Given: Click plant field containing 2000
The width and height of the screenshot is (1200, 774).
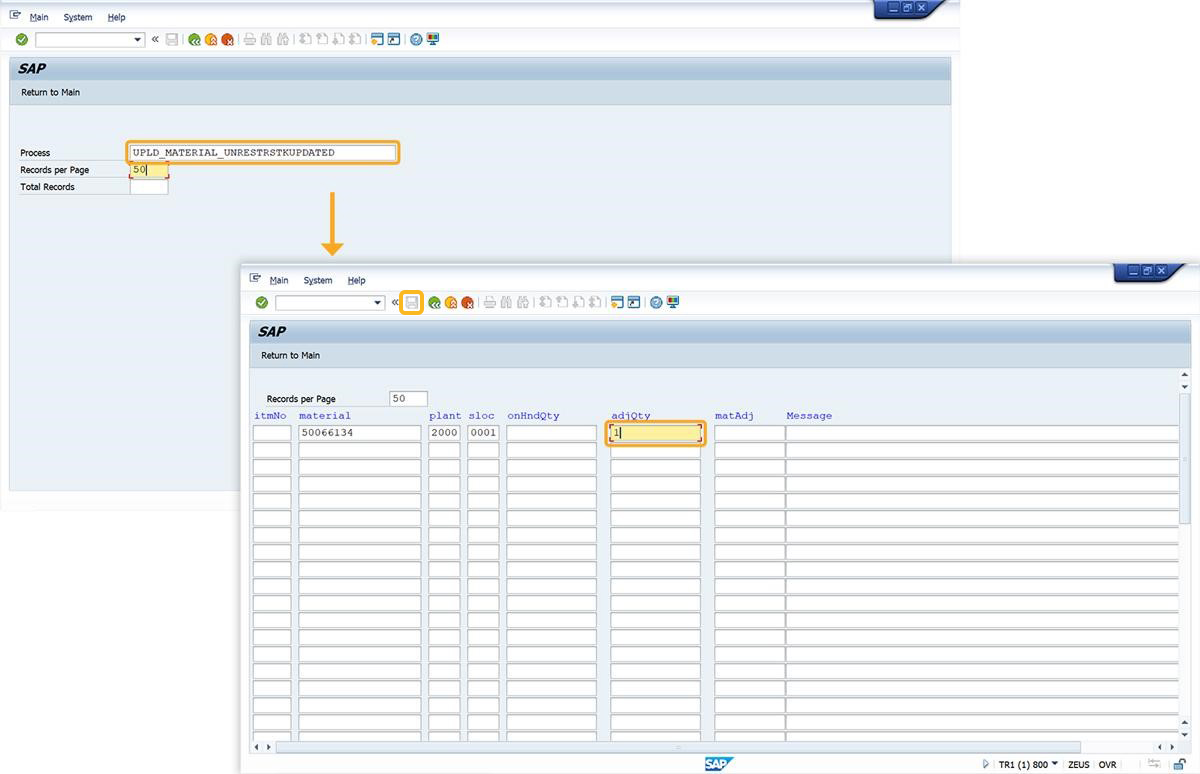Looking at the screenshot, I should pyautogui.click(x=445, y=433).
